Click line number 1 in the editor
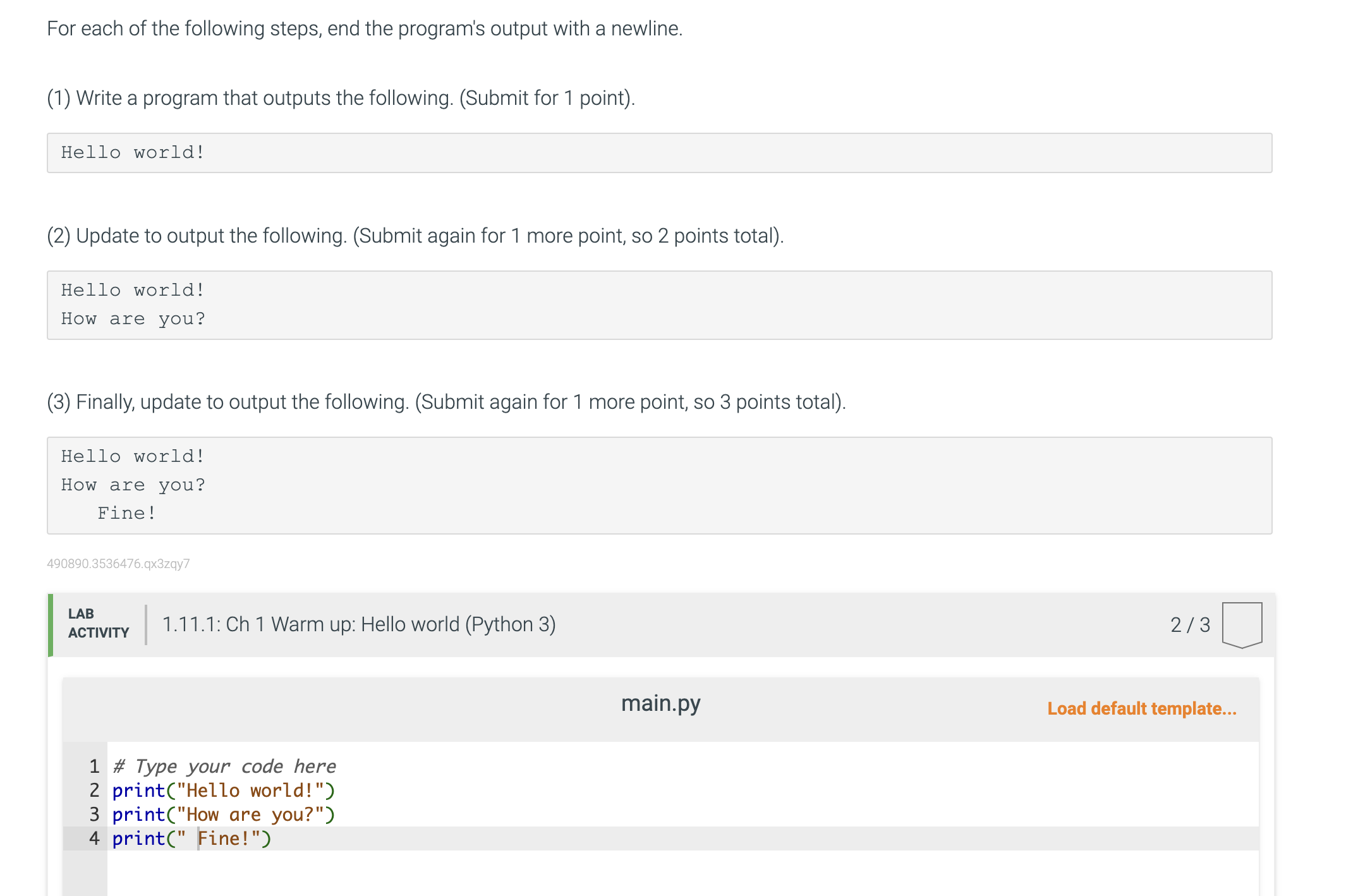The image size is (1346, 896). tap(94, 766)
